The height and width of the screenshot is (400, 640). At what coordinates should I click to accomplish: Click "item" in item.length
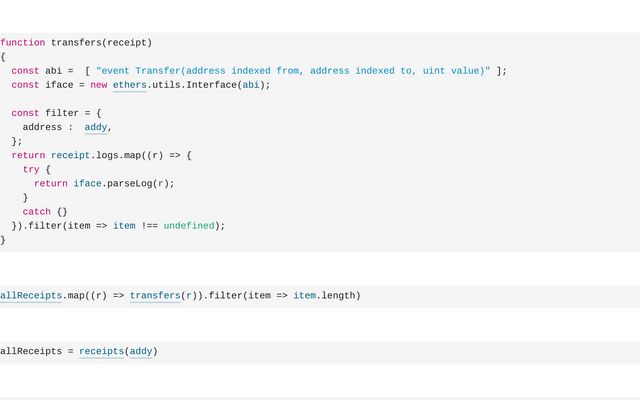[304, 295]
